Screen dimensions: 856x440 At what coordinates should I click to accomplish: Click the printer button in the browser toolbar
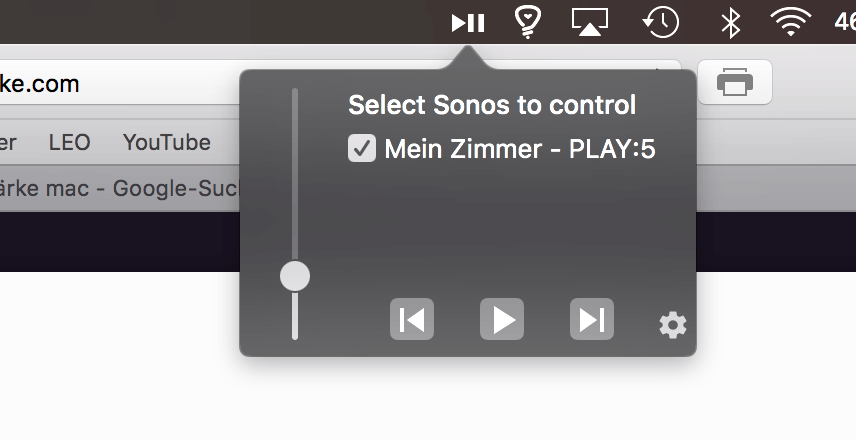click(x=735, y=82)
